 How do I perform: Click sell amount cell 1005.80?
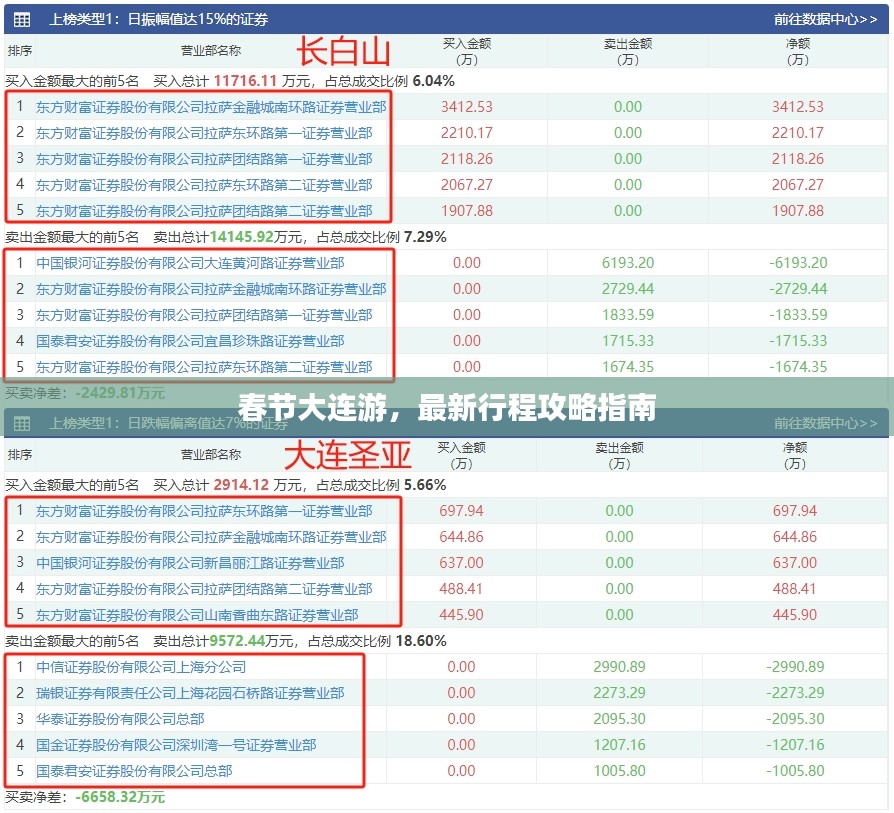(x=619, y=771)
